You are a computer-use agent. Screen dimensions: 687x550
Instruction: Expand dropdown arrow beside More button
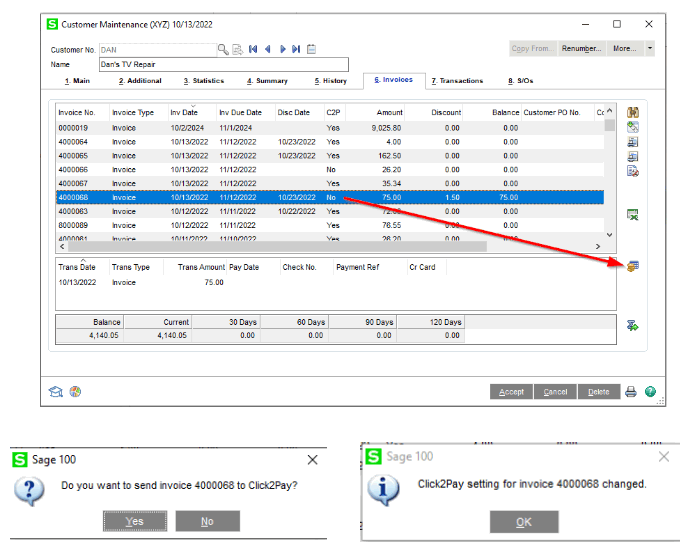click(650, 48)
